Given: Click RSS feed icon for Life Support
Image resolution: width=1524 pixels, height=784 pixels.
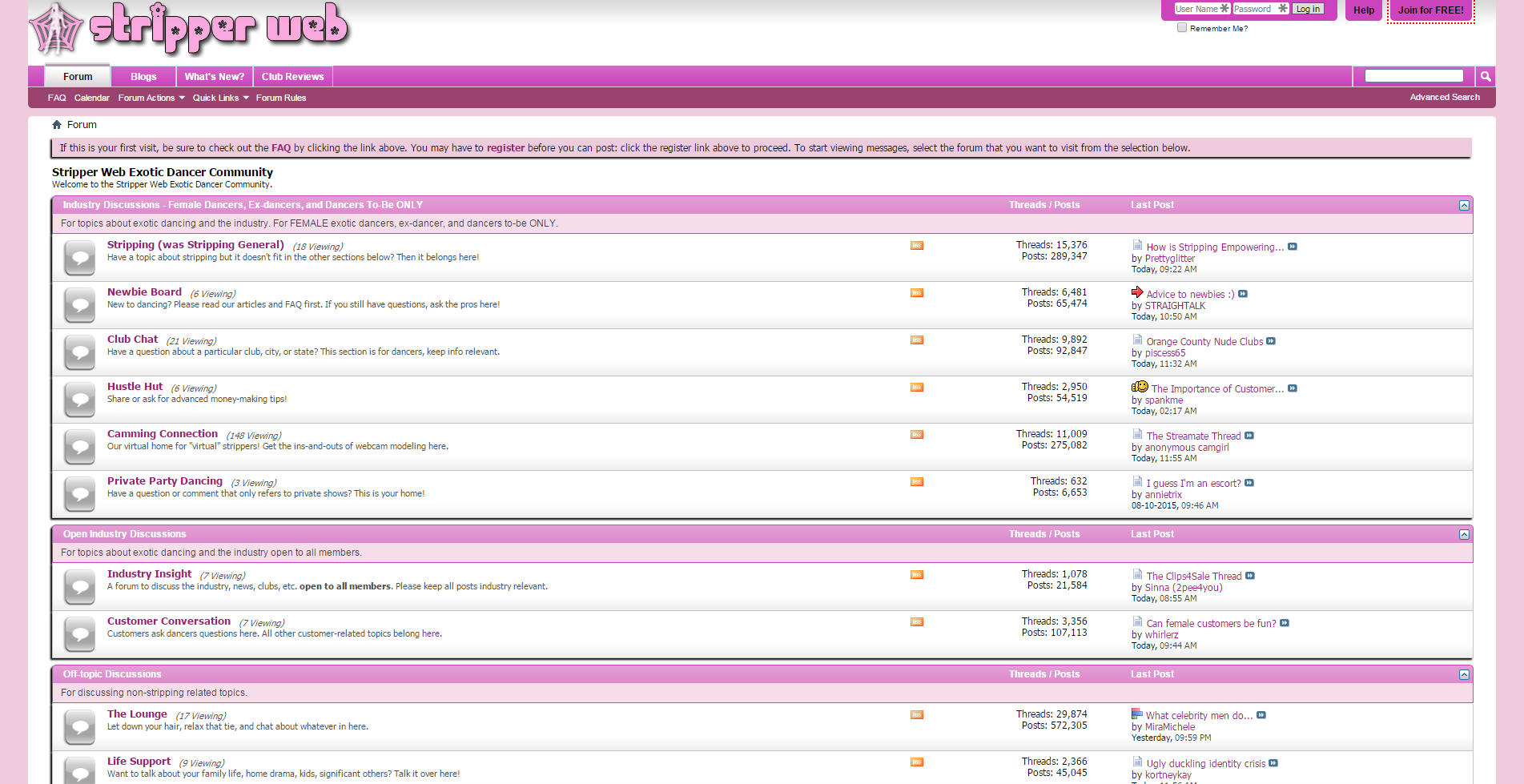Looking at the screenshot, I should [917, 762].
